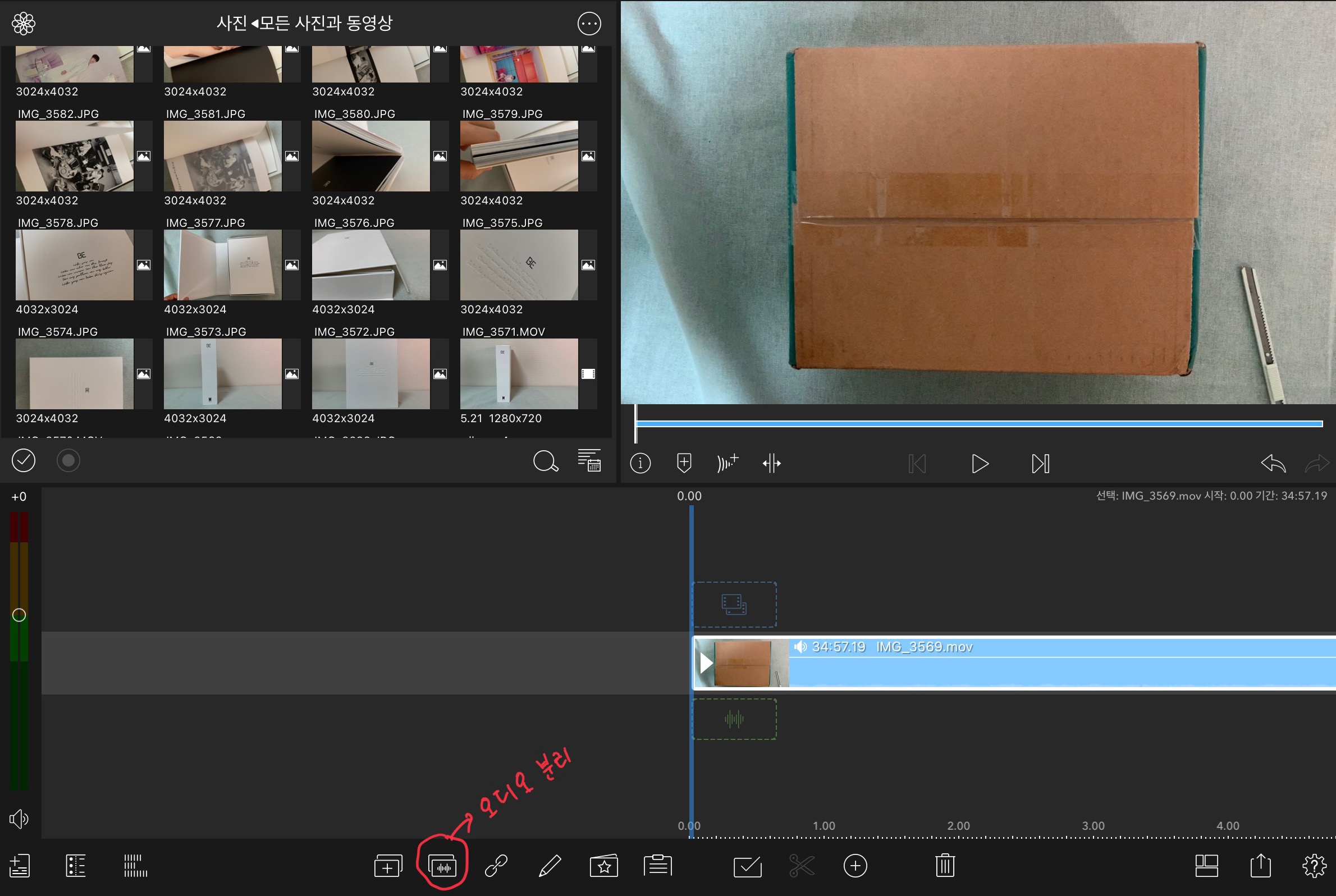Click the export share icon
Screen dimensions: 1336x896
click(1260, 865)
